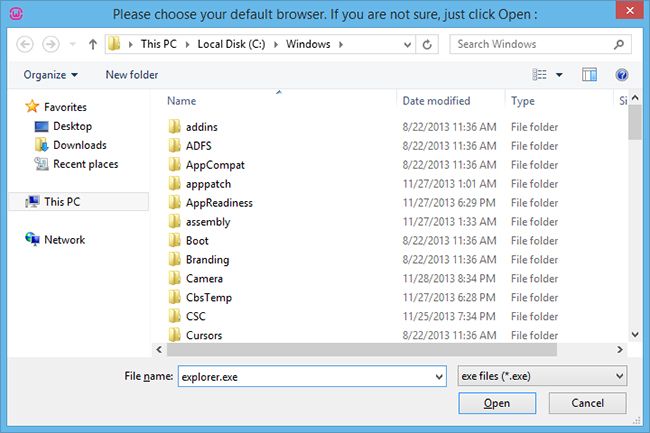Click Local Disk (C:) in address path
Viewport: 650px width, 433px height.
point(231,44)
